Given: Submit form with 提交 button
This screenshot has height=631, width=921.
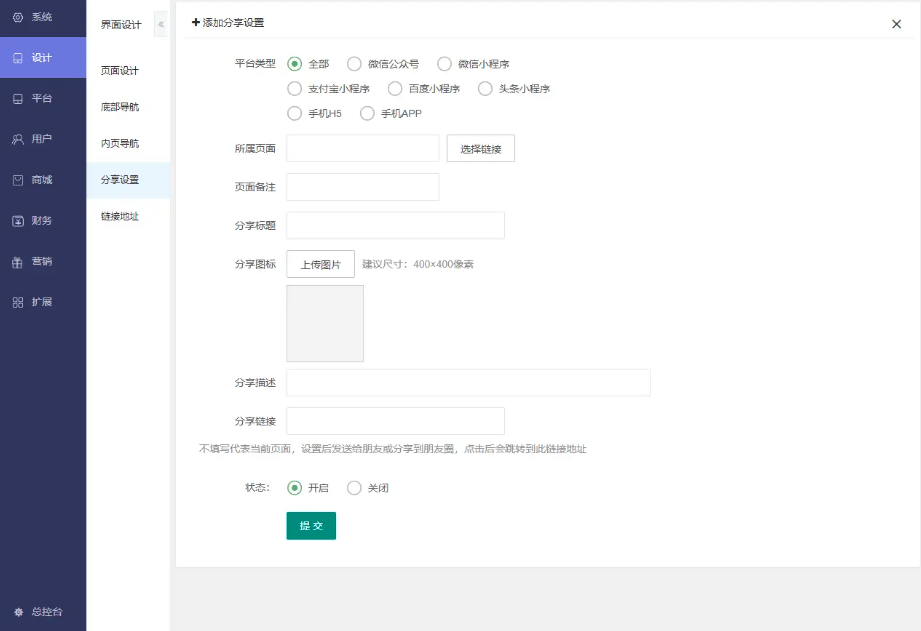Looking at the screenshot, I should click(x=311, y=526).
